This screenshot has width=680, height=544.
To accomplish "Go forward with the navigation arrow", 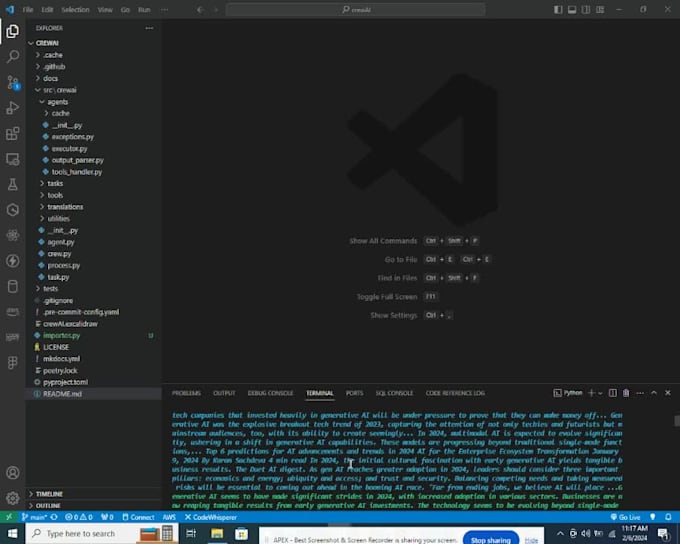I will 216,10.
